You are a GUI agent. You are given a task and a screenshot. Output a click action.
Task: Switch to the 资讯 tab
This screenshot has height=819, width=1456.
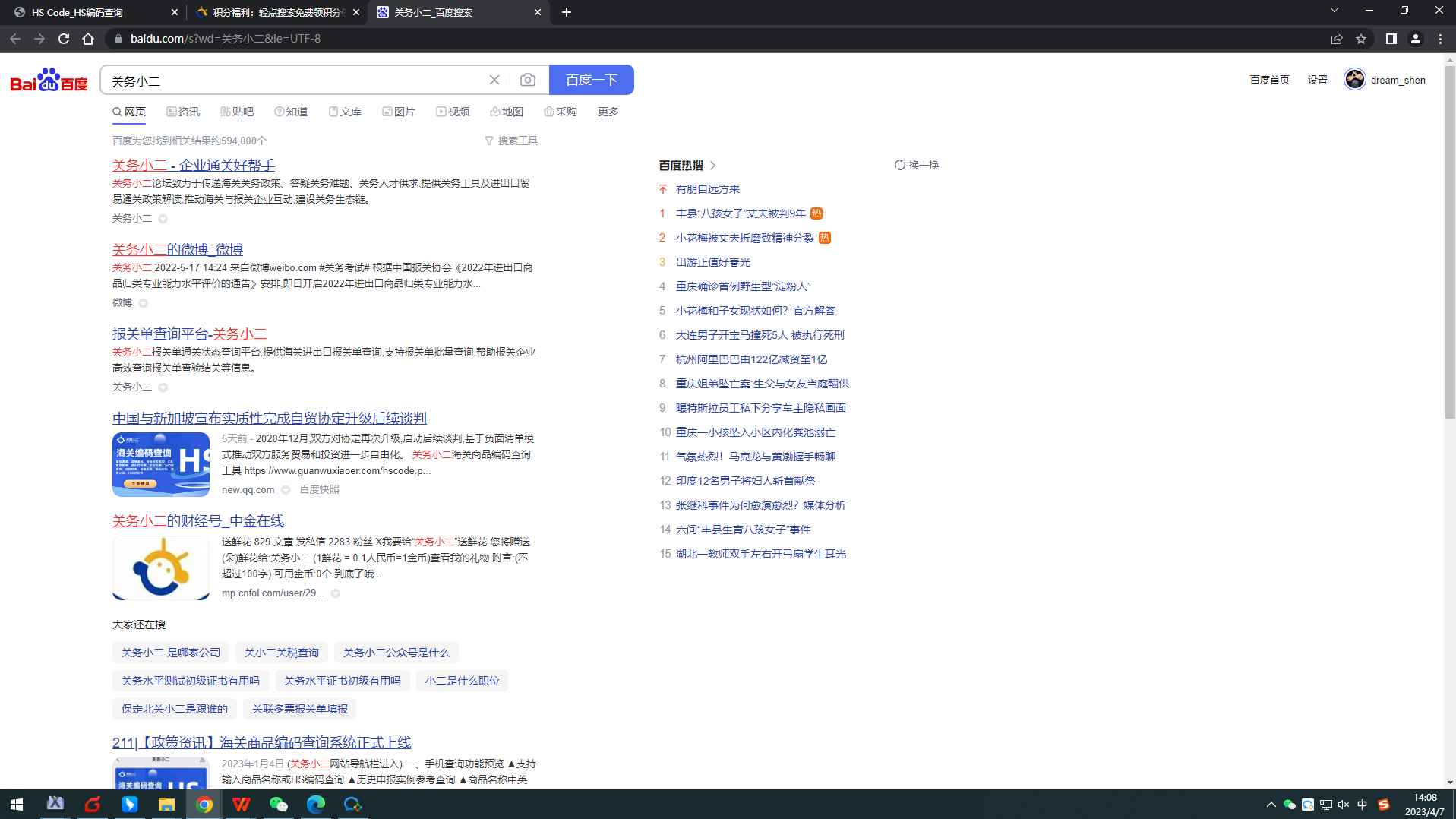click(x=183, y=112)
